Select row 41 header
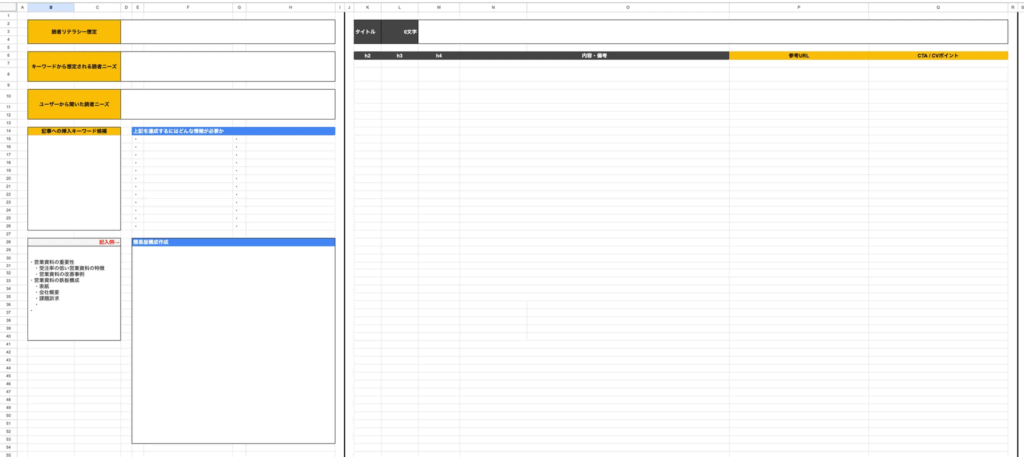1024x457 pixels. click(x=9, y=343)
